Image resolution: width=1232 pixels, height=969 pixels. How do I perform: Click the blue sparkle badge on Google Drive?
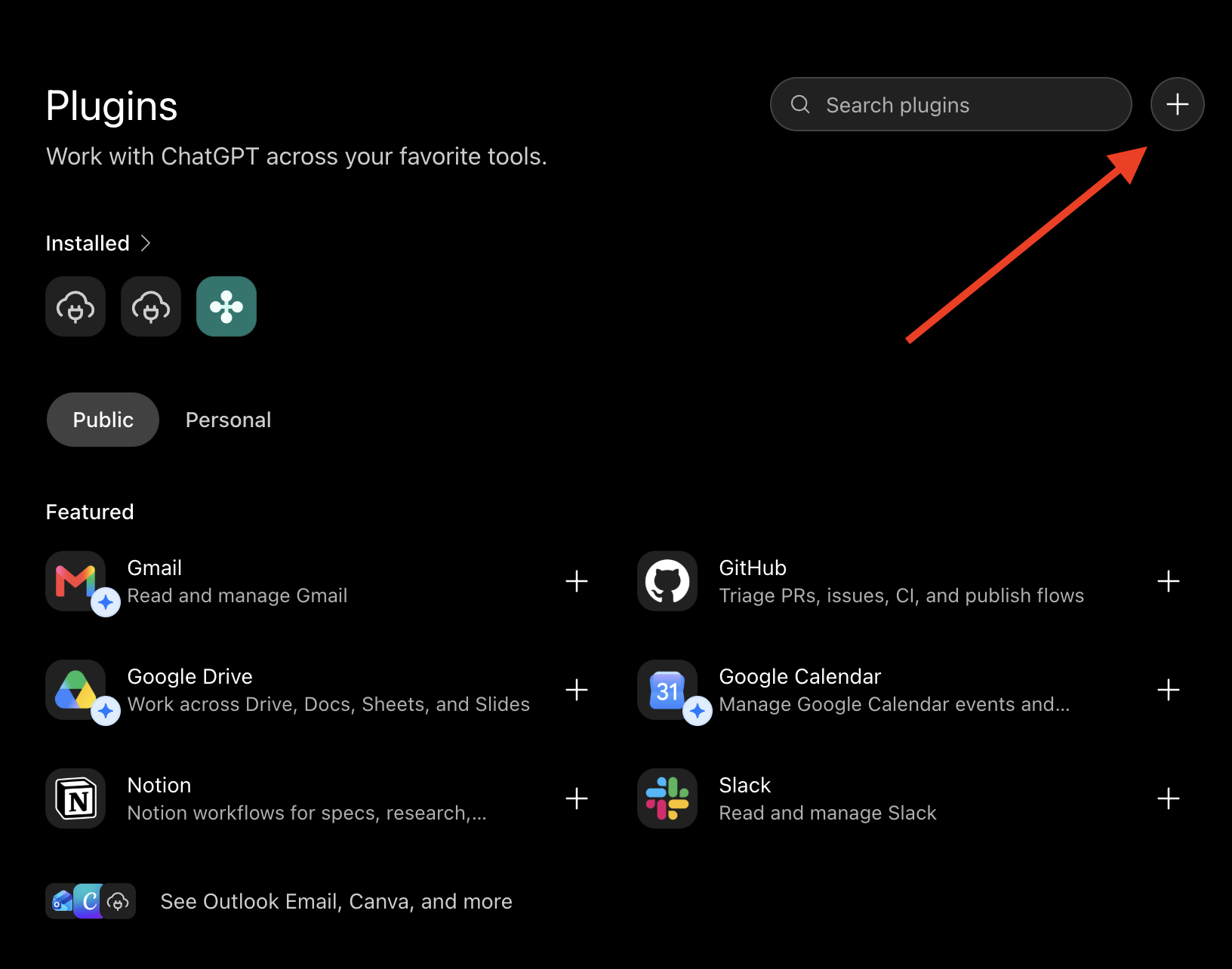pyautogui.click(x=106, y=711)
